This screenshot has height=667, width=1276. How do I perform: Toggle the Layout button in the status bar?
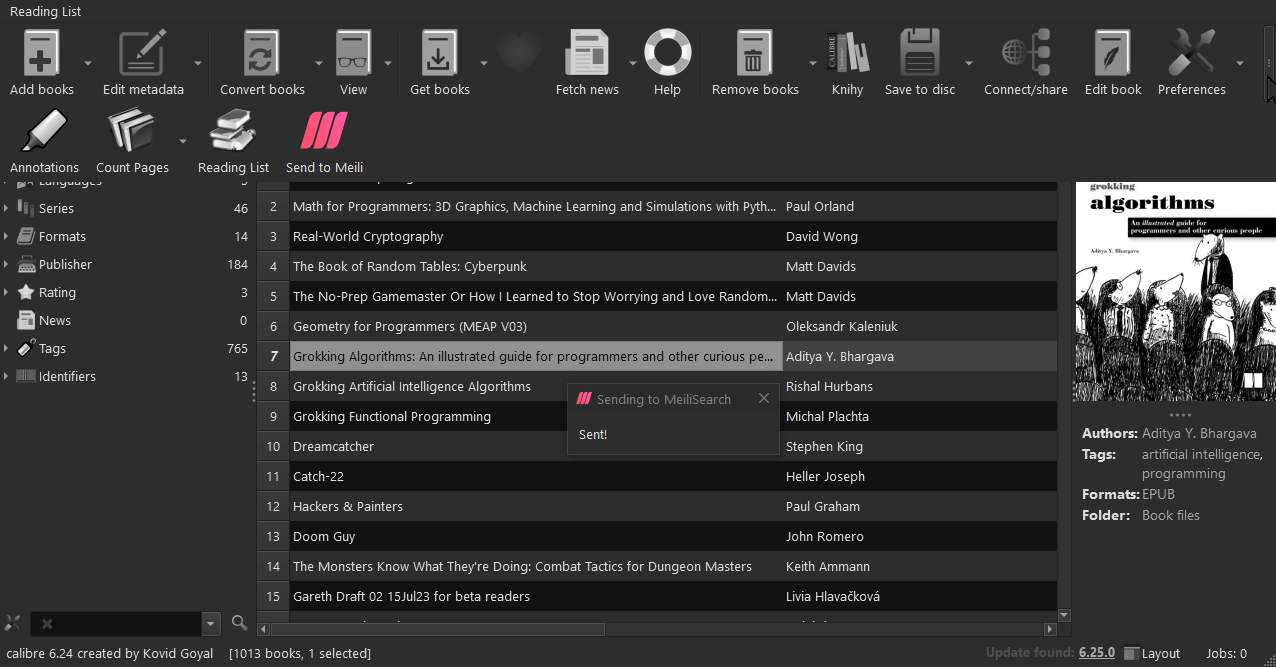[x=1151, y=653]
